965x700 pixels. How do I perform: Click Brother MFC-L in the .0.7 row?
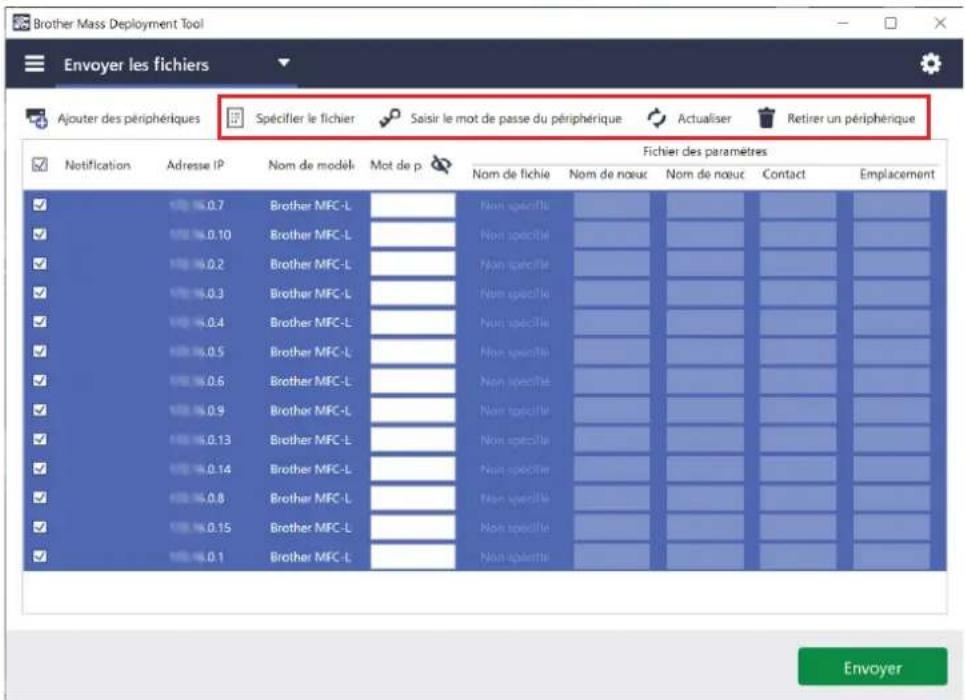tap(310, 206)
